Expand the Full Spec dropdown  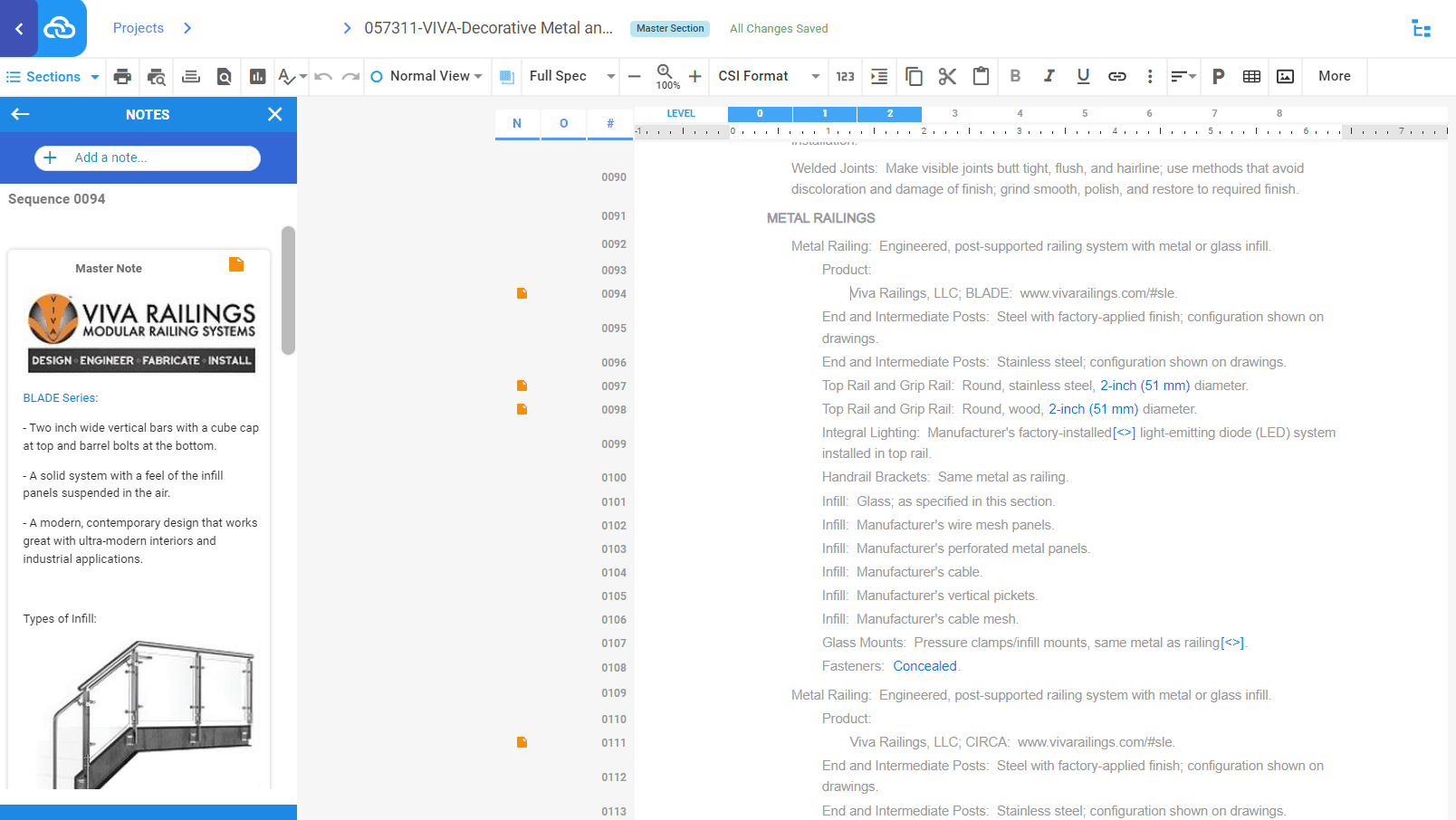point(571,77)
